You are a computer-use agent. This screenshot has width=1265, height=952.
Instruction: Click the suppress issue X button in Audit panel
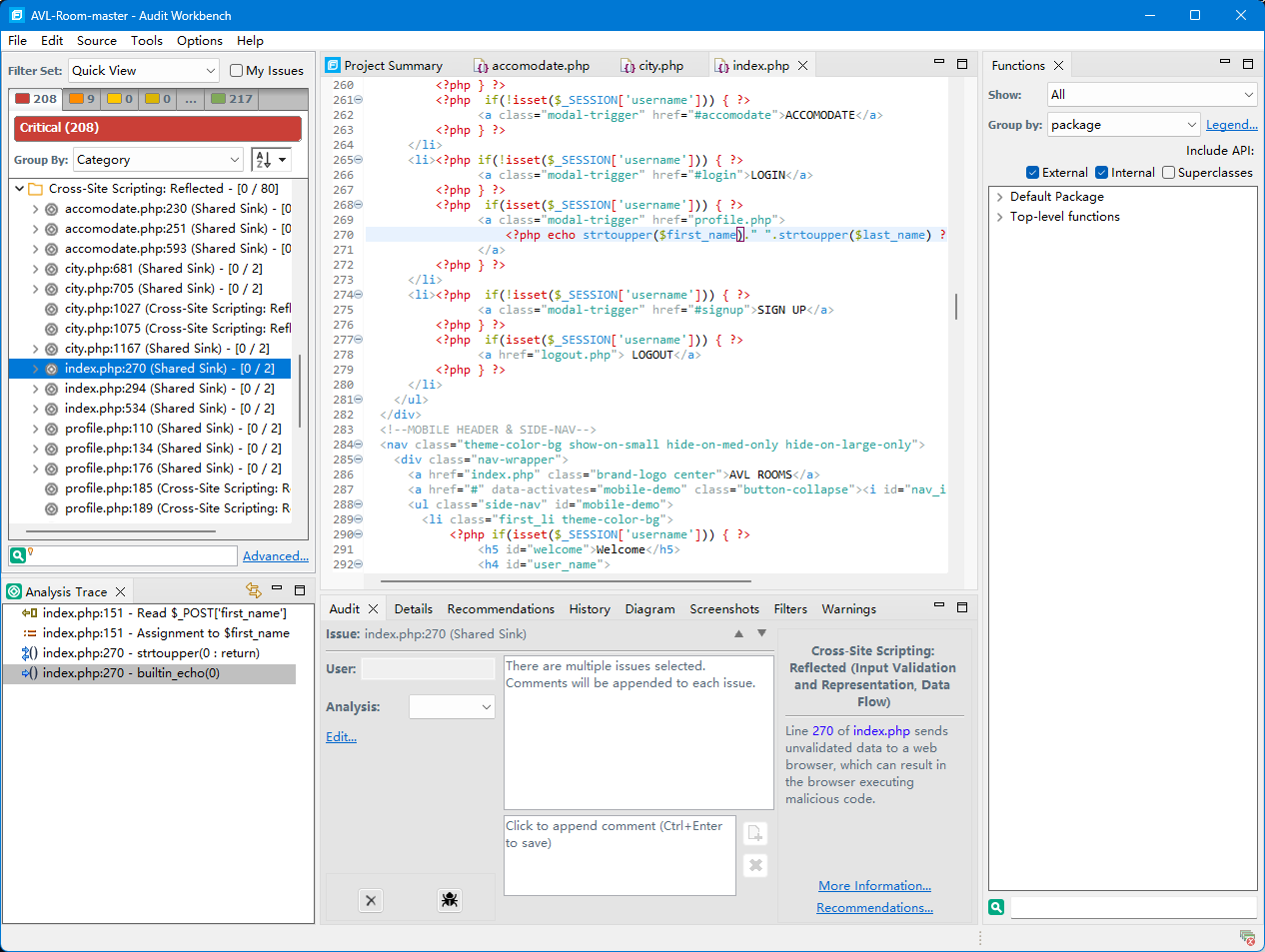[x=371, y=900]
